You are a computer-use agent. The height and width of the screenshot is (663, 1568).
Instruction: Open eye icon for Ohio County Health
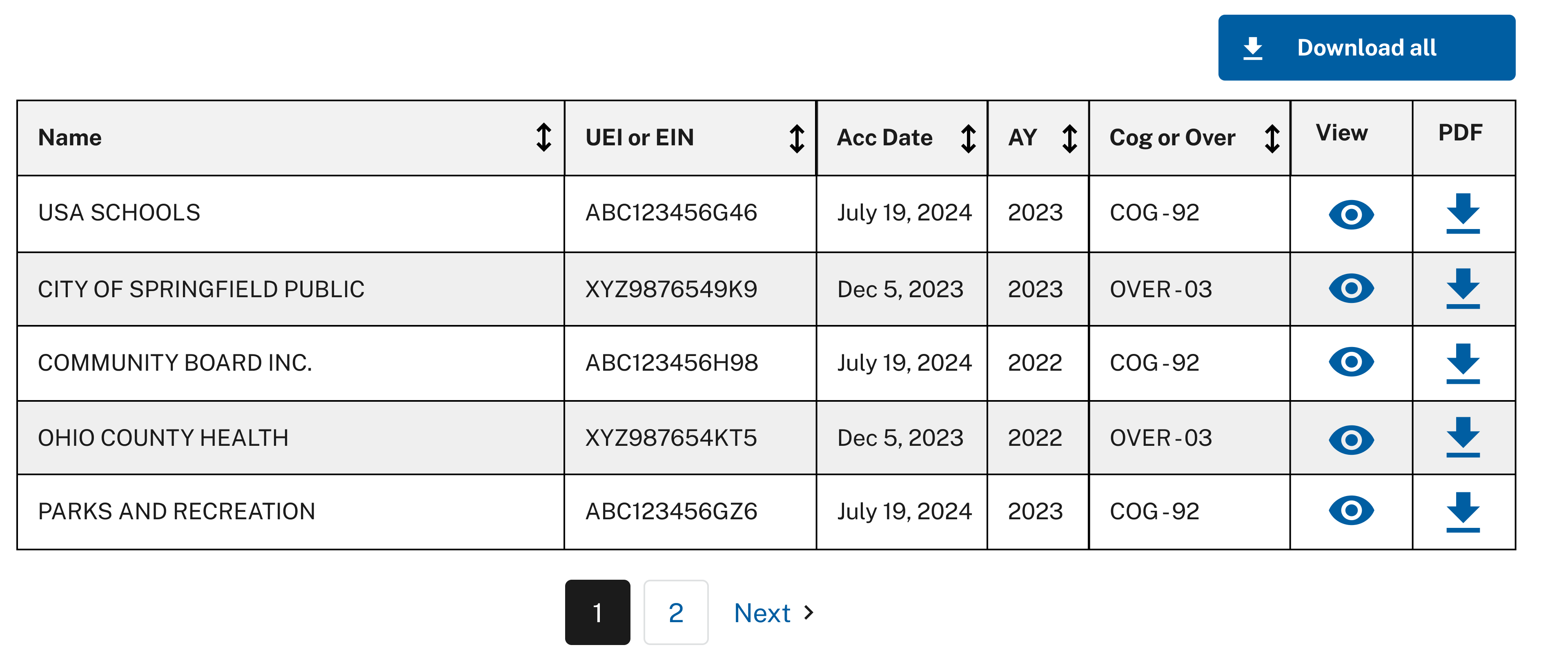[1351, 440]
